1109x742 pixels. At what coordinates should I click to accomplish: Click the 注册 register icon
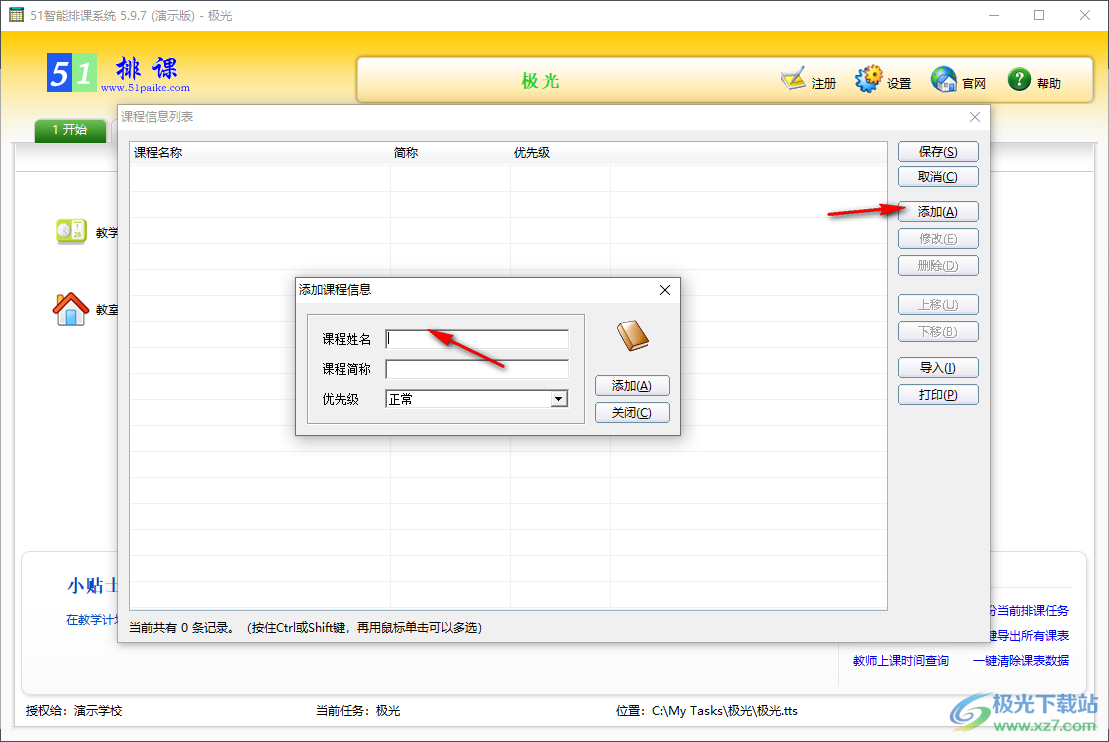click(x=793, y=79)
